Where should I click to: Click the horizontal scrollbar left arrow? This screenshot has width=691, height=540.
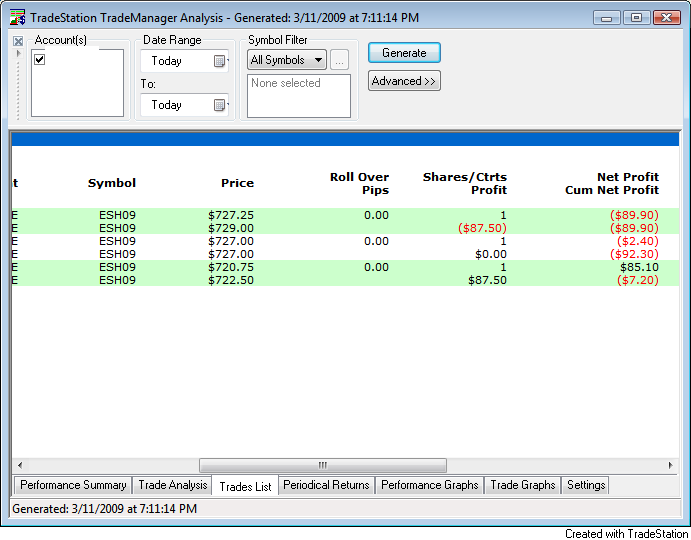[19, 465]
